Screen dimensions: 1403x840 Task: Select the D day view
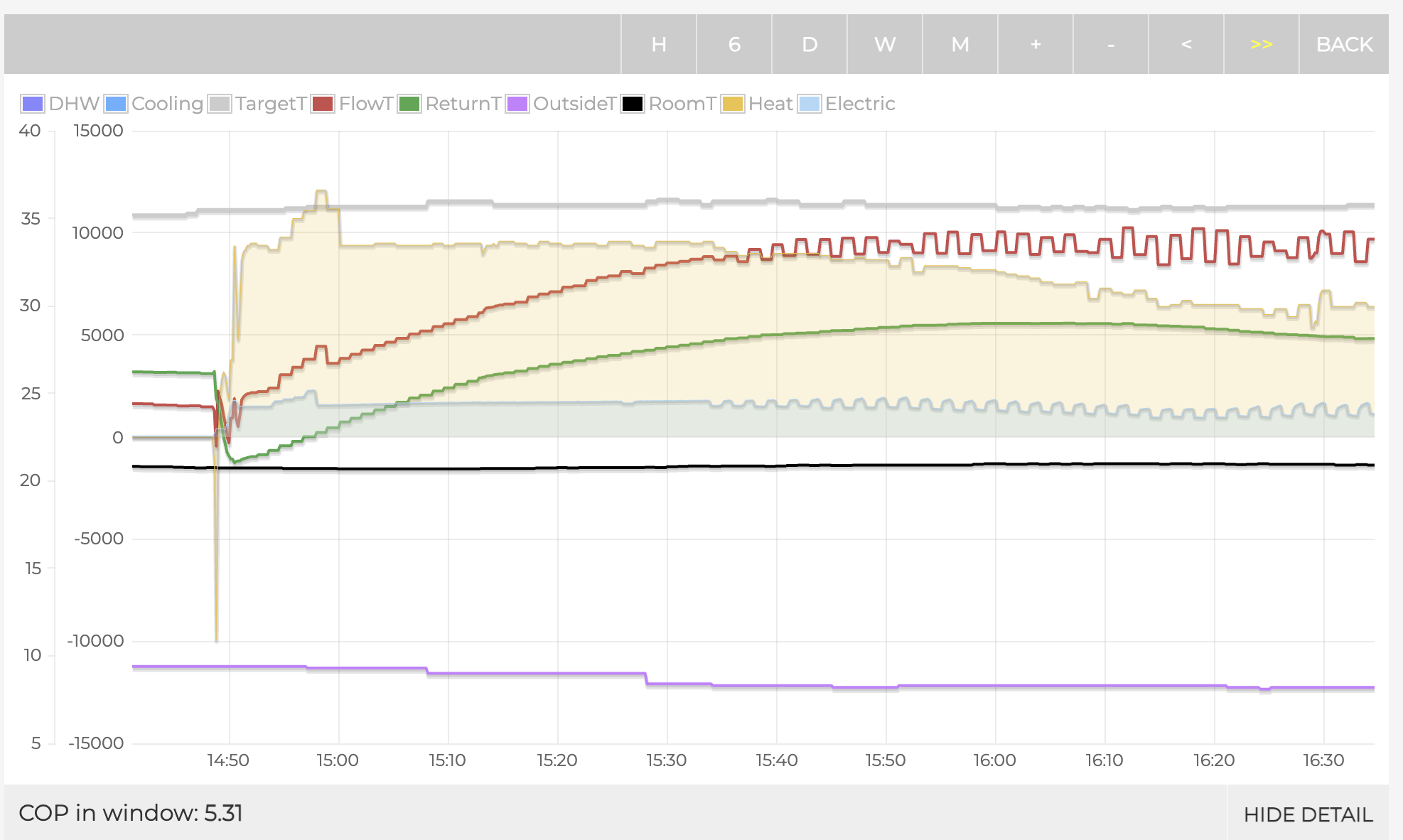pos(810,44)
